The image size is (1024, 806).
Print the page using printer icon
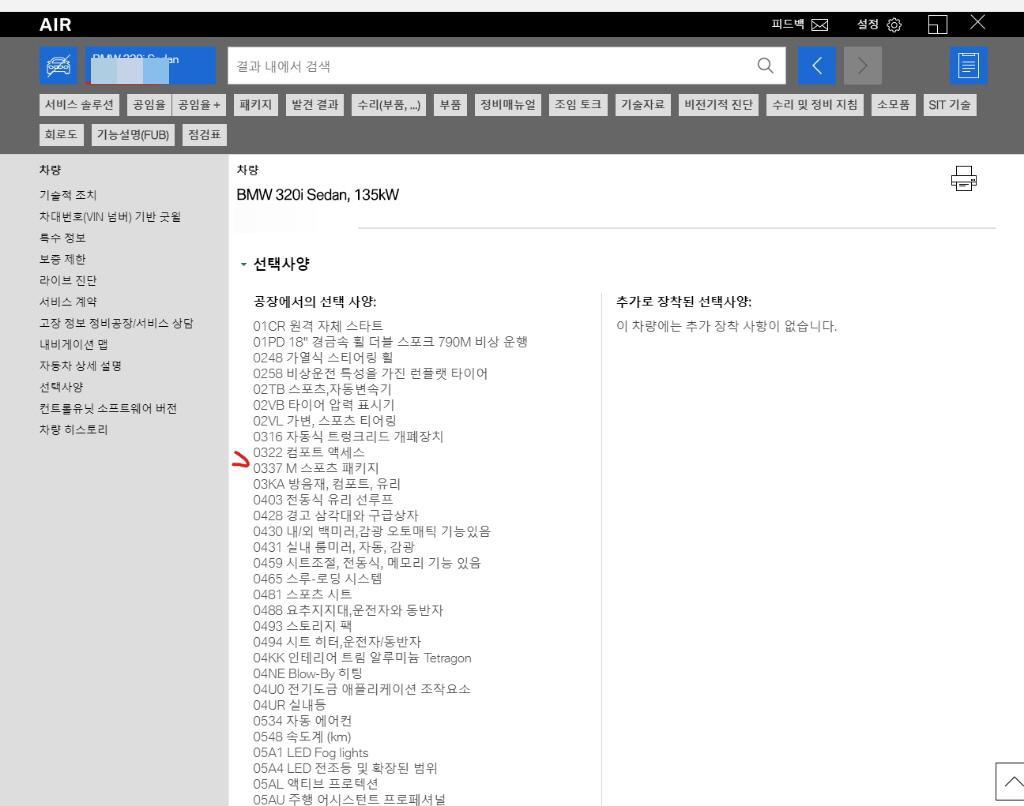[x=964, y=180]
